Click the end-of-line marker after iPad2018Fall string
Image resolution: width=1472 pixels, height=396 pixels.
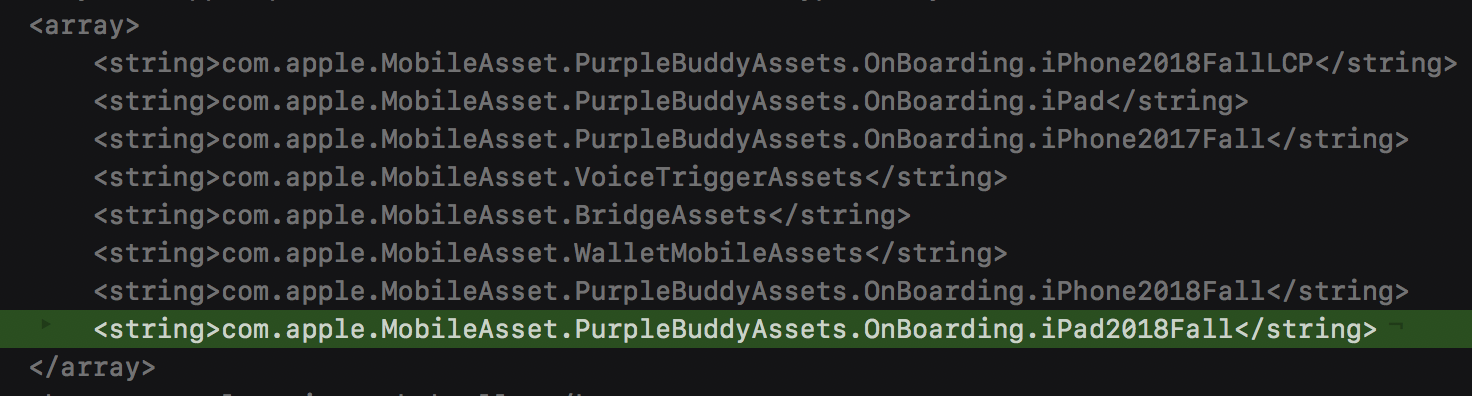pos(1396,326)
